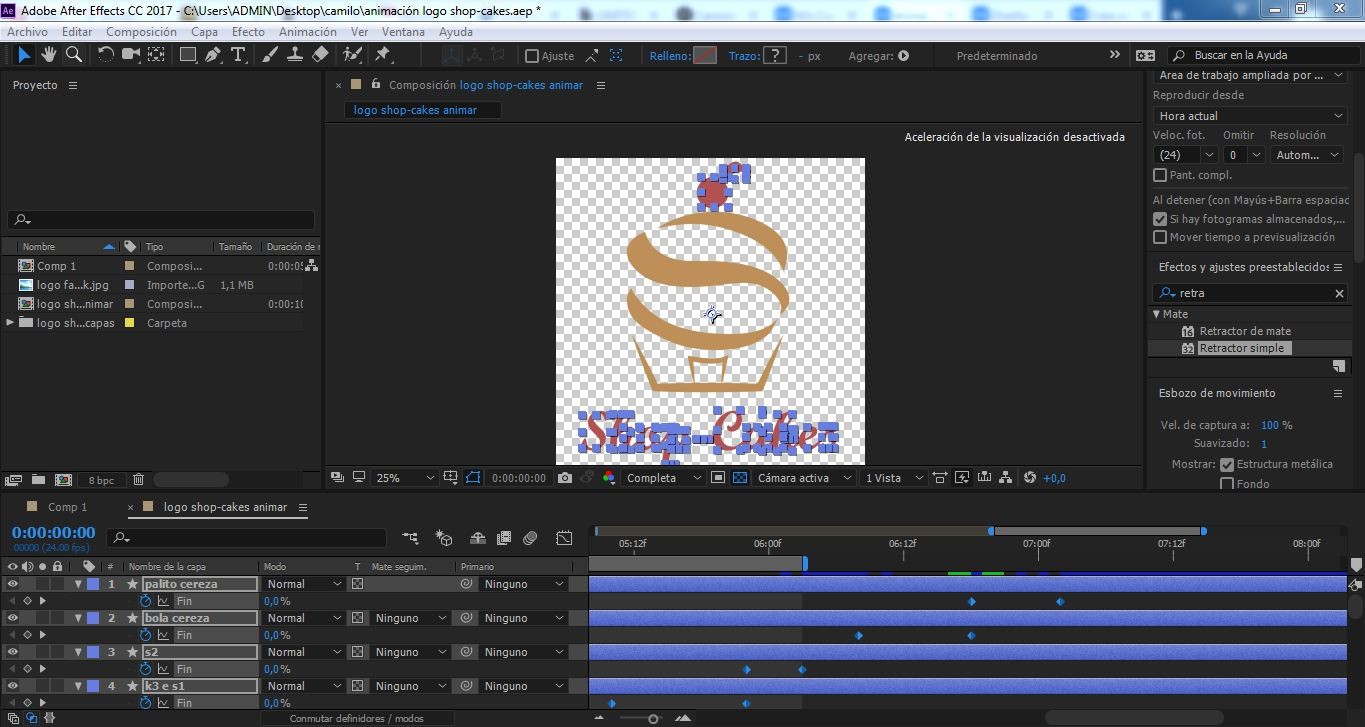
Task: Select the Eraser tool
Action: click(320, 55)
